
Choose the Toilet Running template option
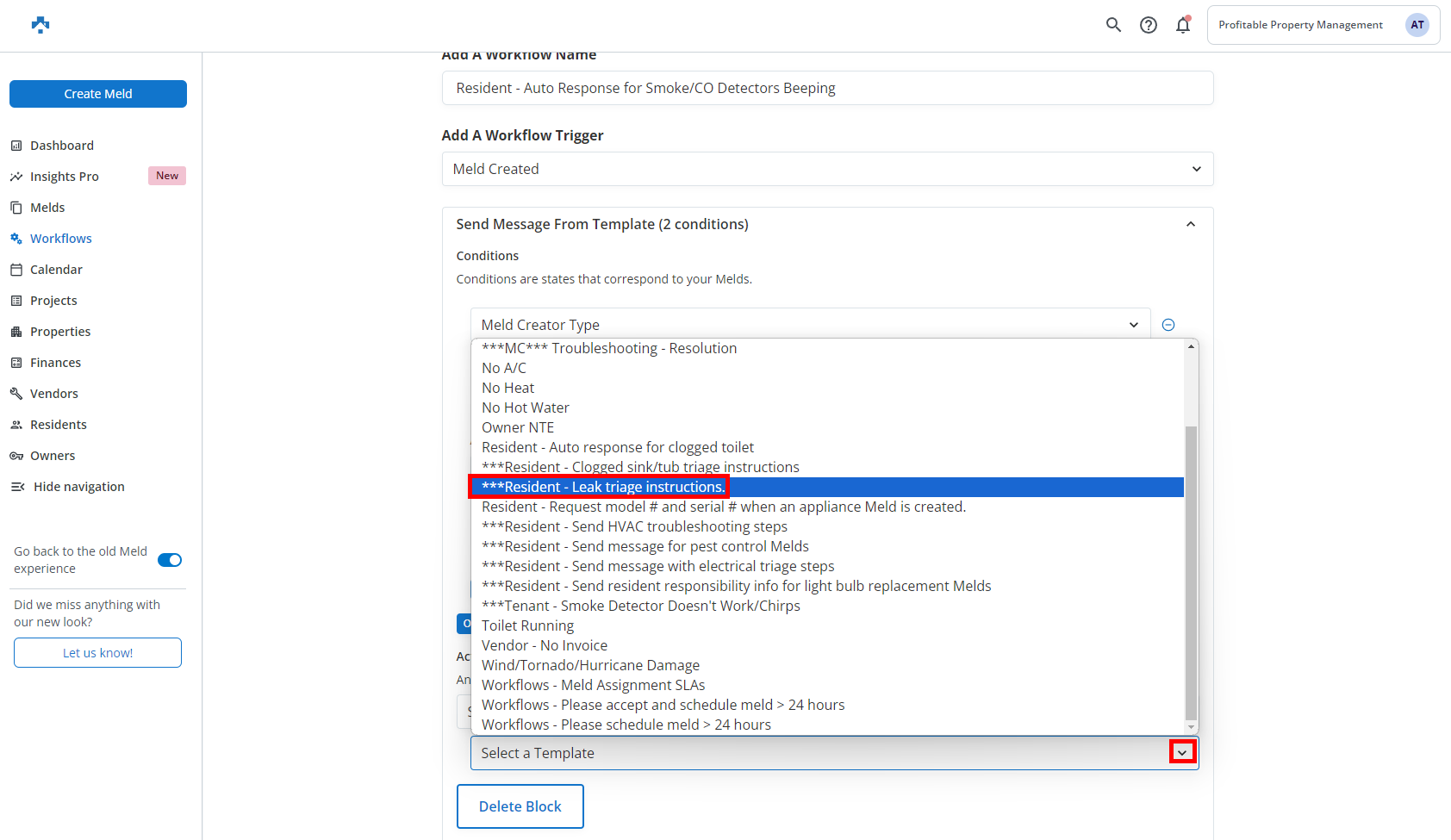tap(527, 625)
